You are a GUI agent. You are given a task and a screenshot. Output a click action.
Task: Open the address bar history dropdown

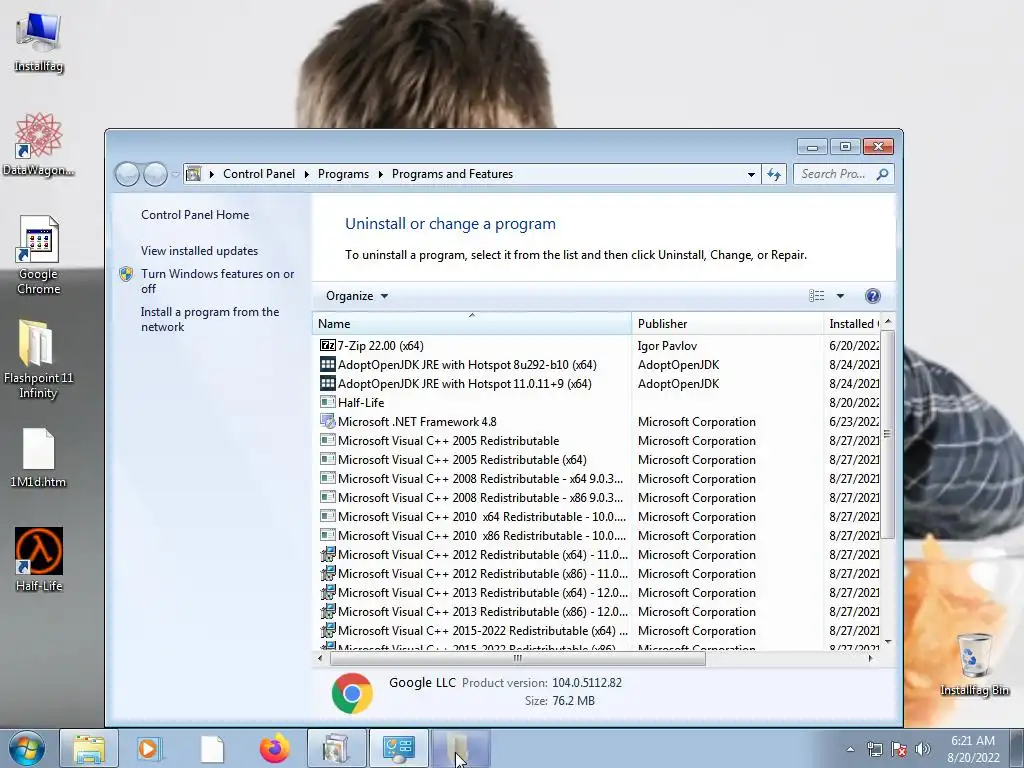pos(751,174)
